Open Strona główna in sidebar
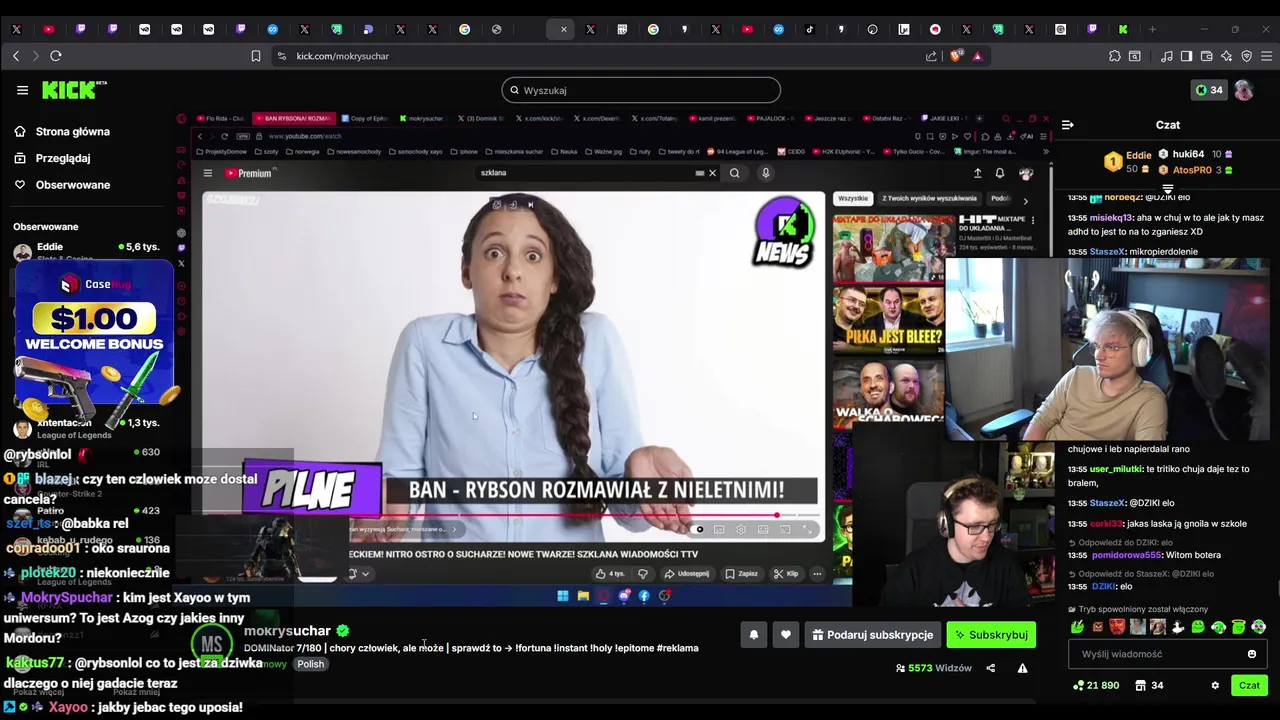The width and height of the screenshot is (1280, 720). click(62, 131)
